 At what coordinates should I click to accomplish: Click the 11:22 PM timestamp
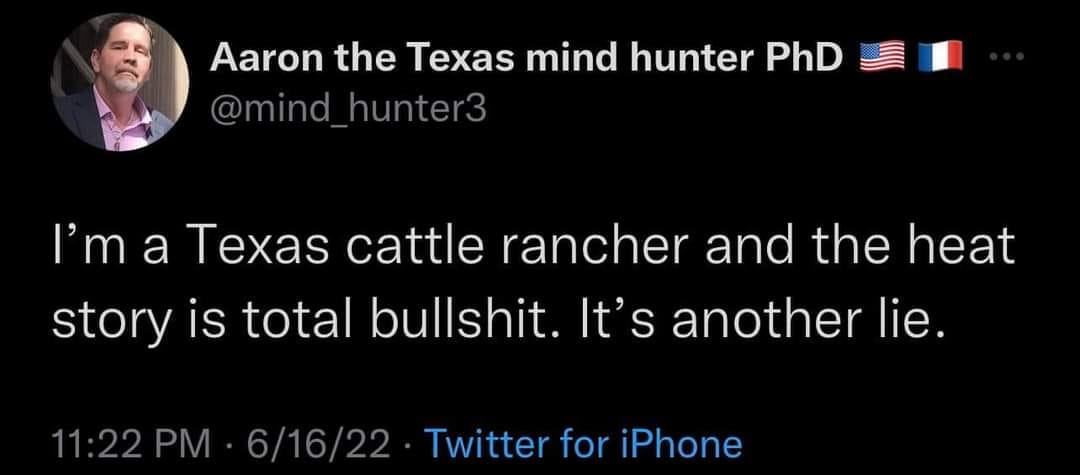tap(129, 443)
